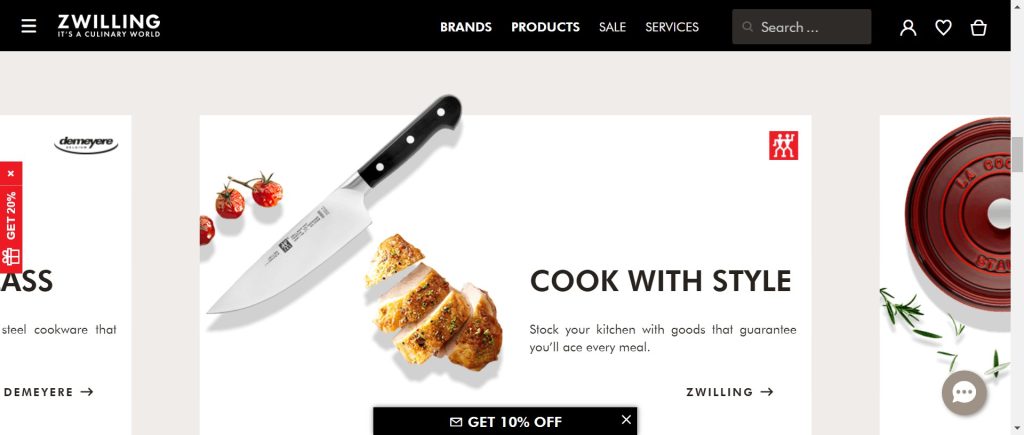This screenshot has width=1024, height=435.
Task: Open the Products menu
Action: click(x=545, y=27)
